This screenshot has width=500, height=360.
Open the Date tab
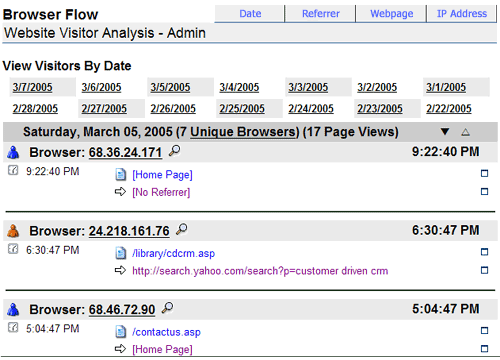(250, 14)
